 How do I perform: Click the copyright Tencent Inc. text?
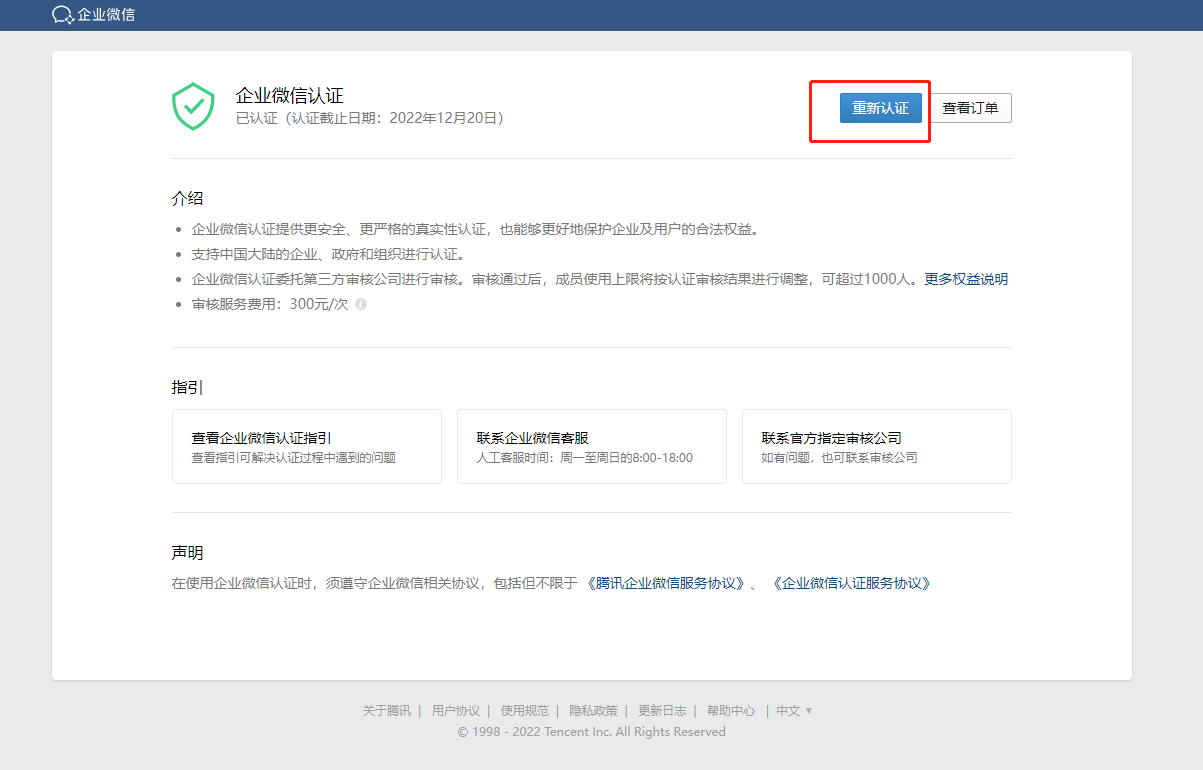pos(592,732)
